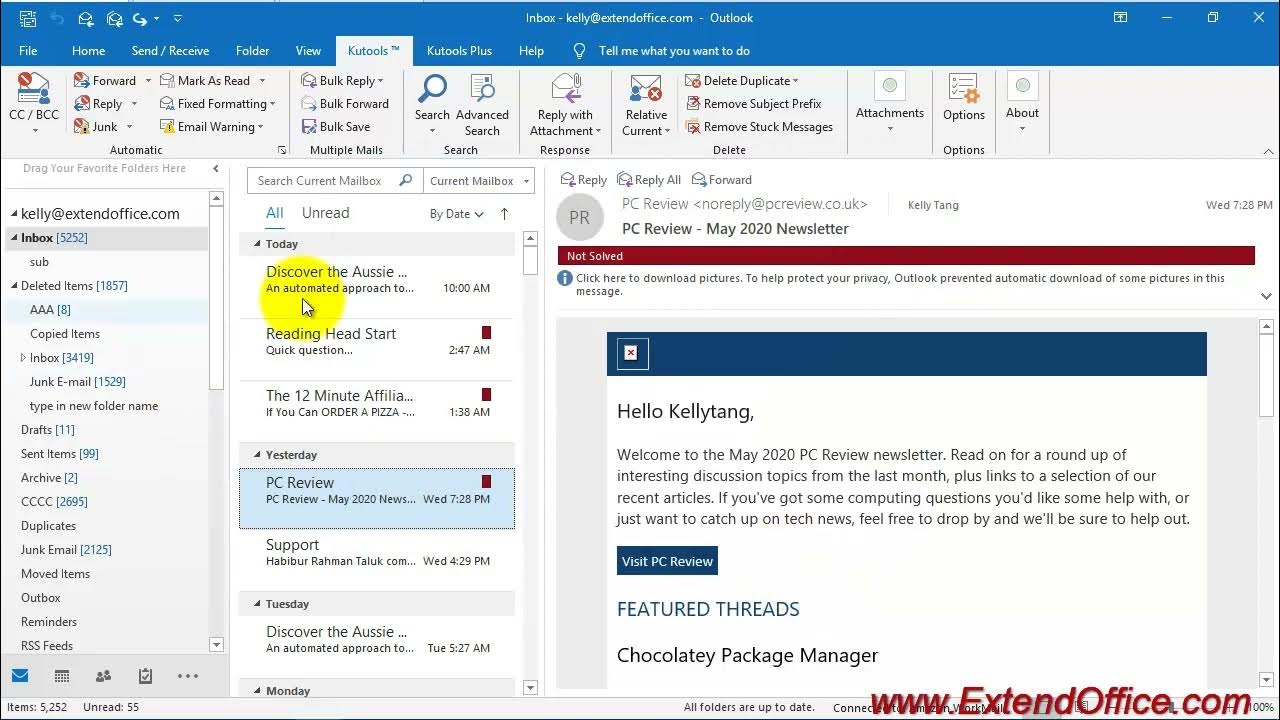Click Delete Duplicate tool

[x=742, y=81]
